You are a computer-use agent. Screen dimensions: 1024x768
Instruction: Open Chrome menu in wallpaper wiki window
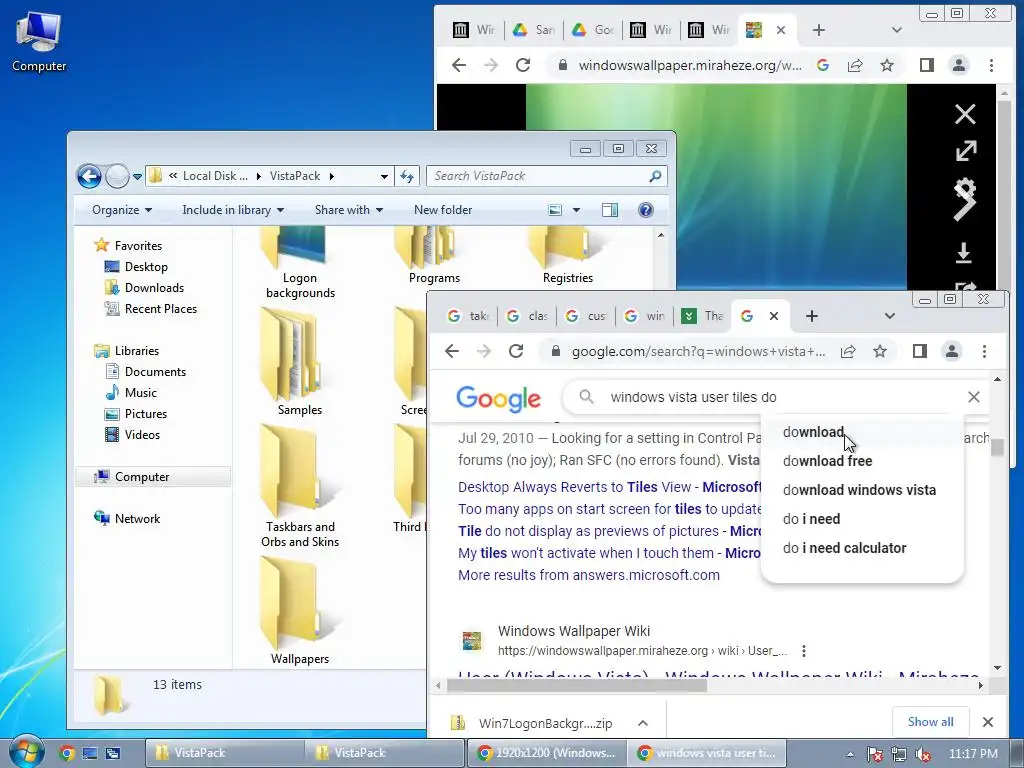pos(991,65)
